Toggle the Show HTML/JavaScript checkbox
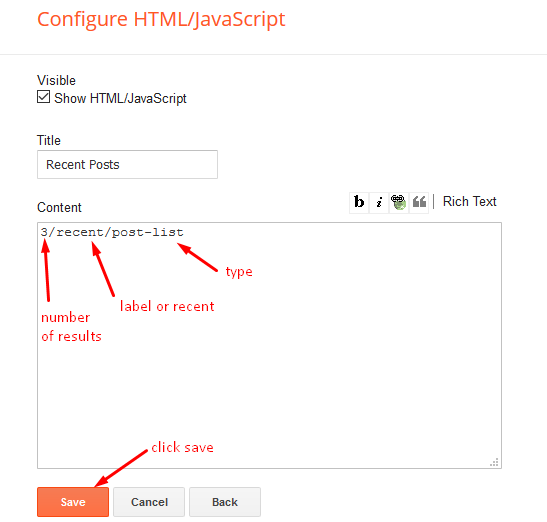547x522 pixels. [x=44, y=97]
